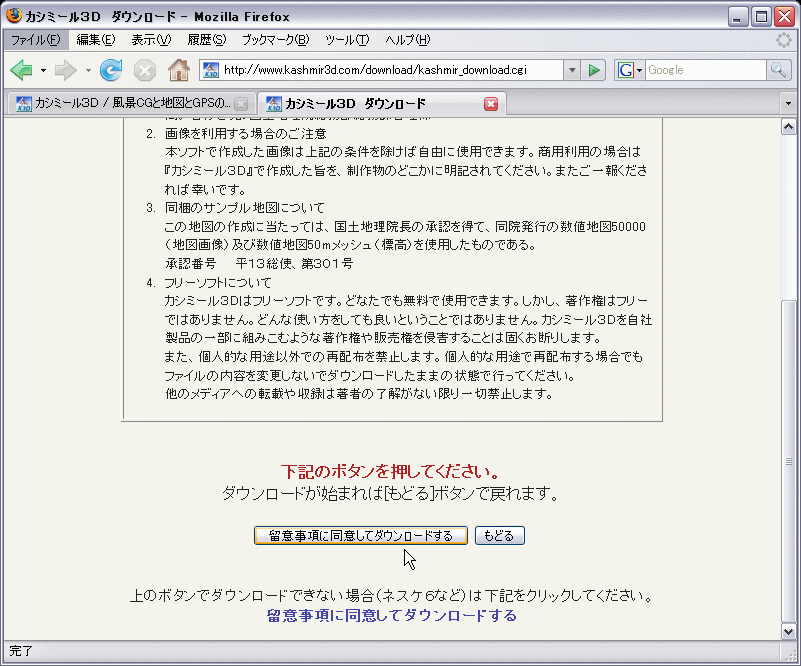This screenshot has width=801, height=666.
Task: Click the heading 画像を利用する場合のご注意
Action: click(x=245, y=134)
